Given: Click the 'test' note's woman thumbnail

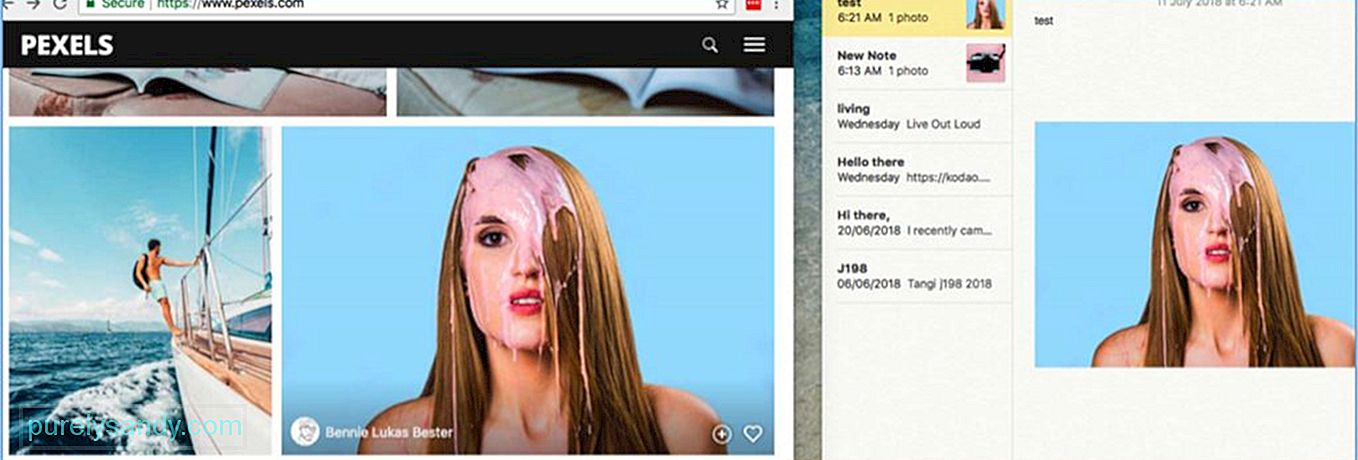Looking at the screenshot, I should point(985,13).
